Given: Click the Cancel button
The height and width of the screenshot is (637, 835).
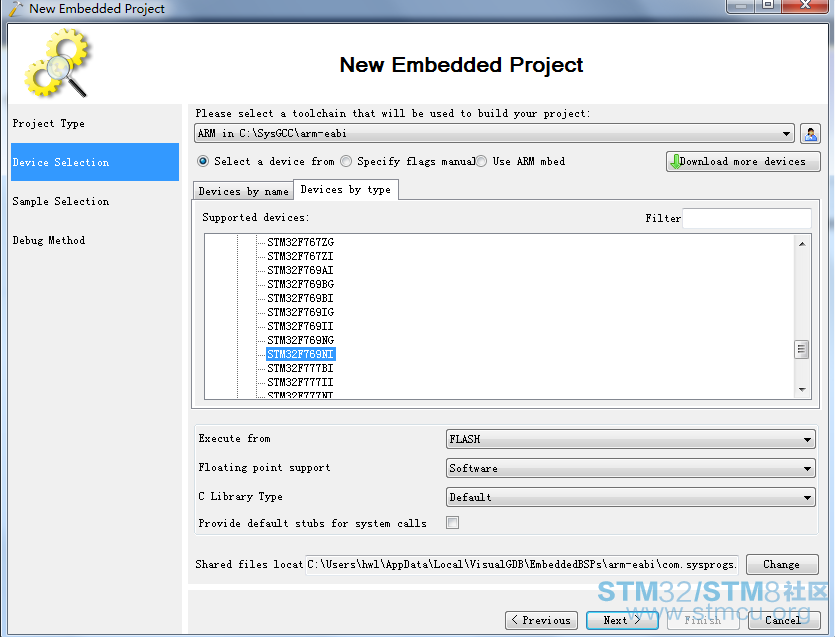Looking at the screenshot, I should click(783, 620).
